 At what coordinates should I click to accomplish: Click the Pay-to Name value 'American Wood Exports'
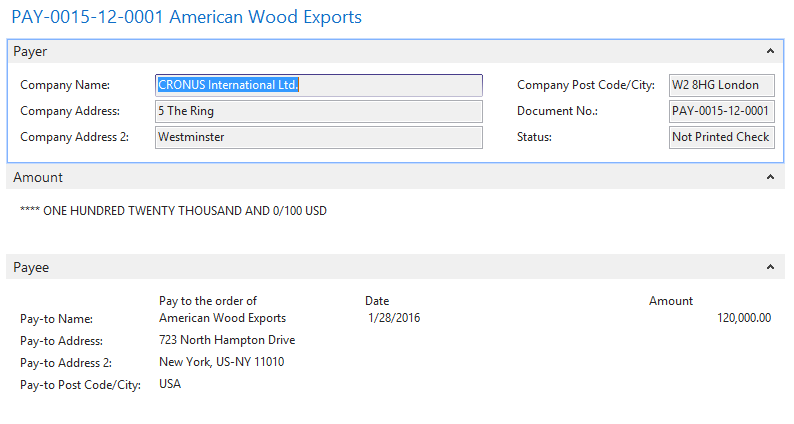(x=222, y=318)
